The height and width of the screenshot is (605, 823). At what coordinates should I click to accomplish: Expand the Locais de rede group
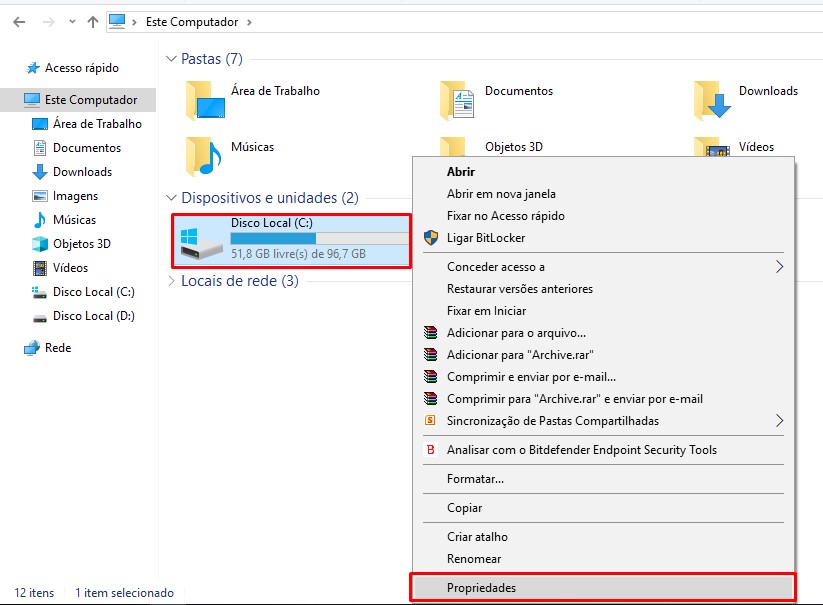(x=171, y=281)
